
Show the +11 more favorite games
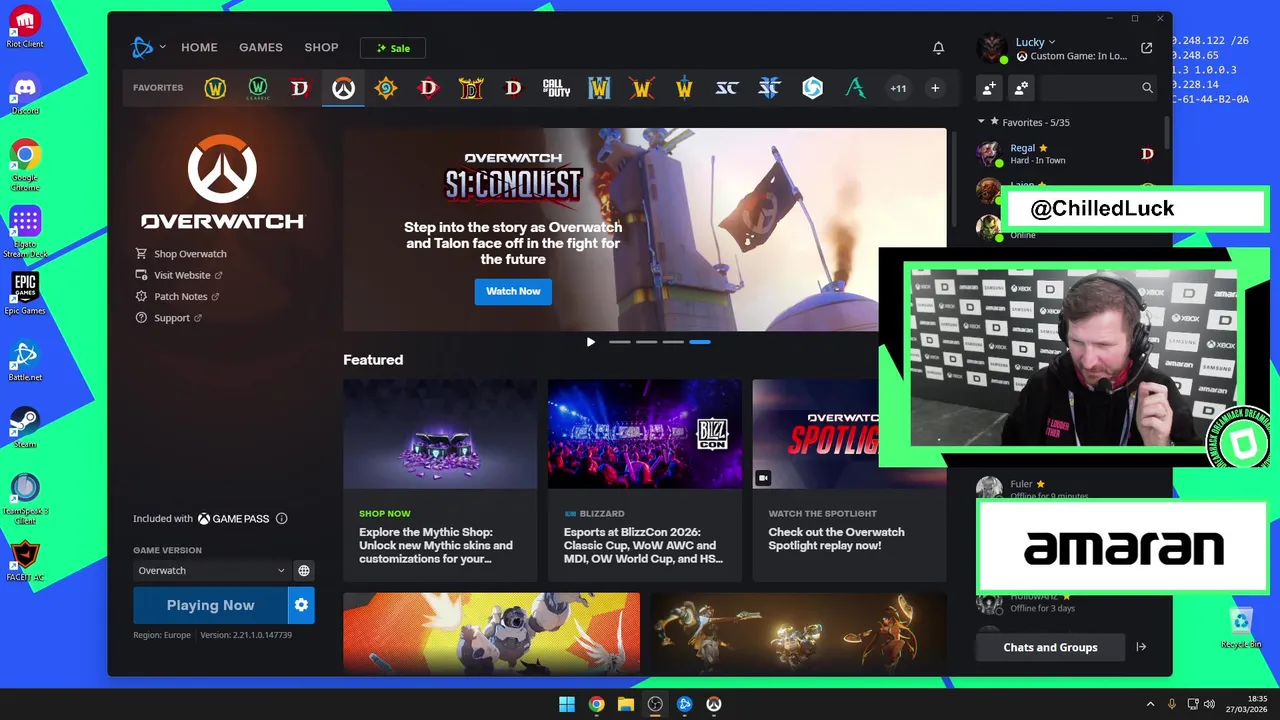tap(898, 88)
